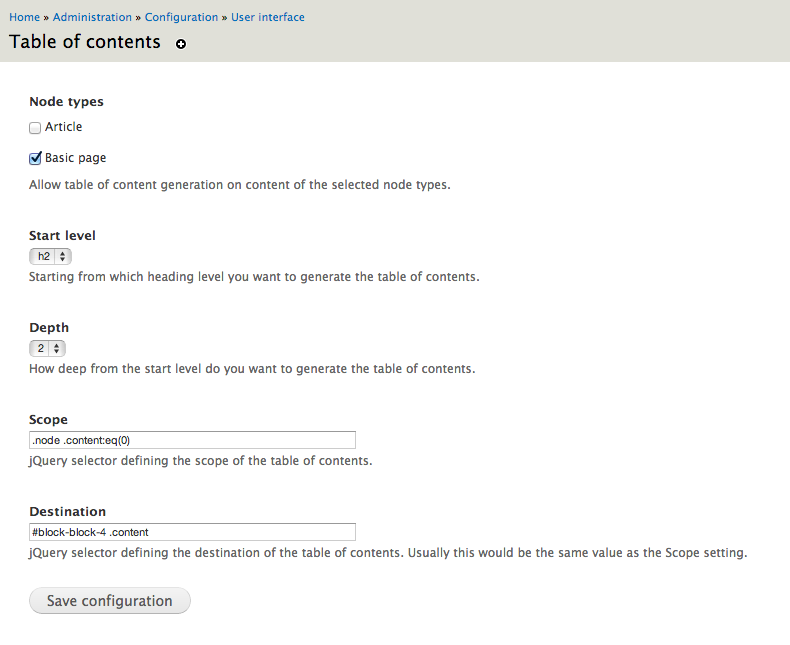Open the Start level h2 dropdown
This screenshot has height=645, width=790.
click(x=47, y=256)
